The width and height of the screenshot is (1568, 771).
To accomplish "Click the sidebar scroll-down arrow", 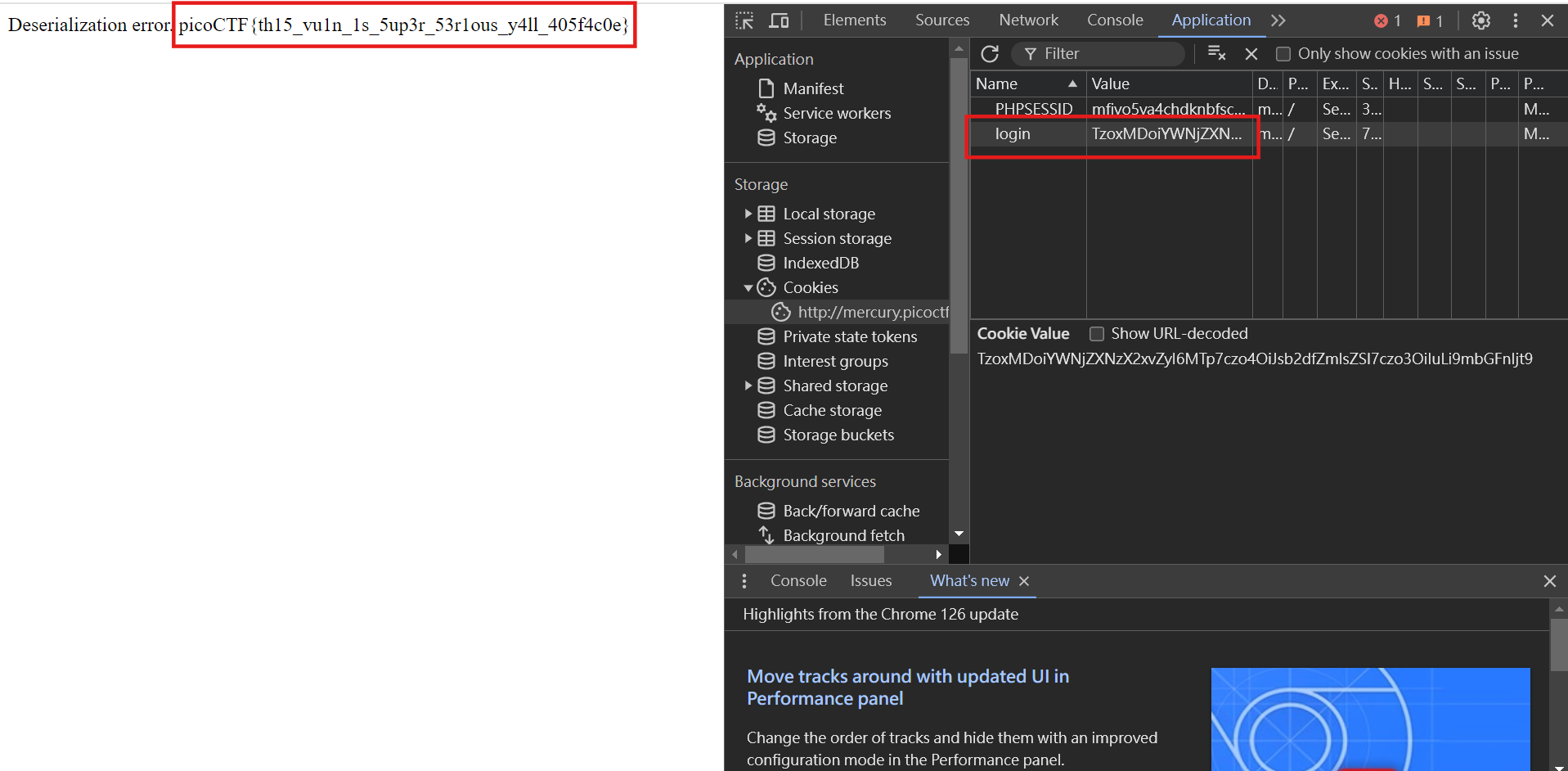I will (x=959, y=534).
